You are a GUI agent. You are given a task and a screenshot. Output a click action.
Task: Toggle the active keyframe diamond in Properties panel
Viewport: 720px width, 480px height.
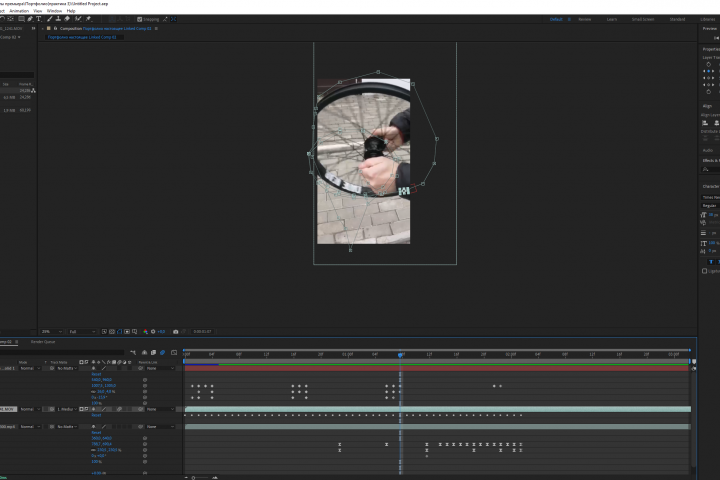pyautogui.click(x=709, y=71)
